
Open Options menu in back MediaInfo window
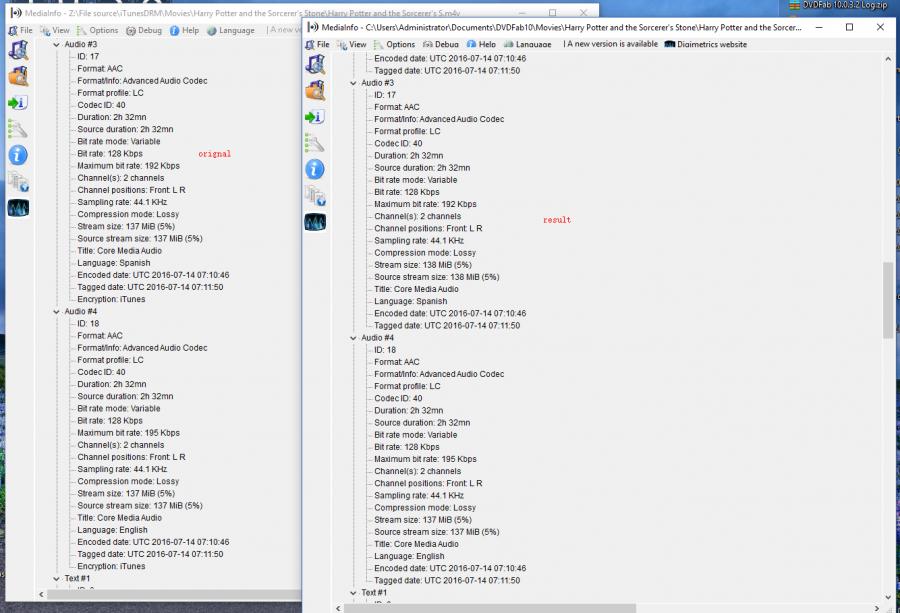pyautogui.click(x=97, y=30)
